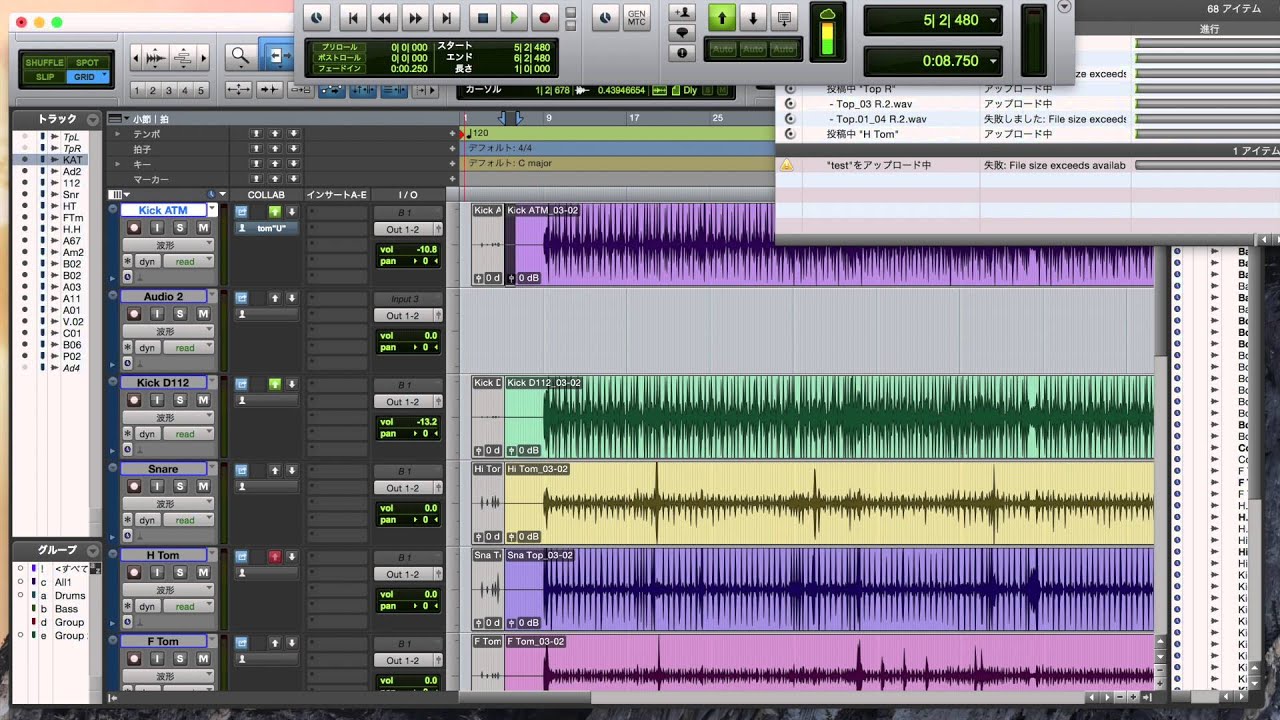Open the Groups list menu

coord(93,551)
